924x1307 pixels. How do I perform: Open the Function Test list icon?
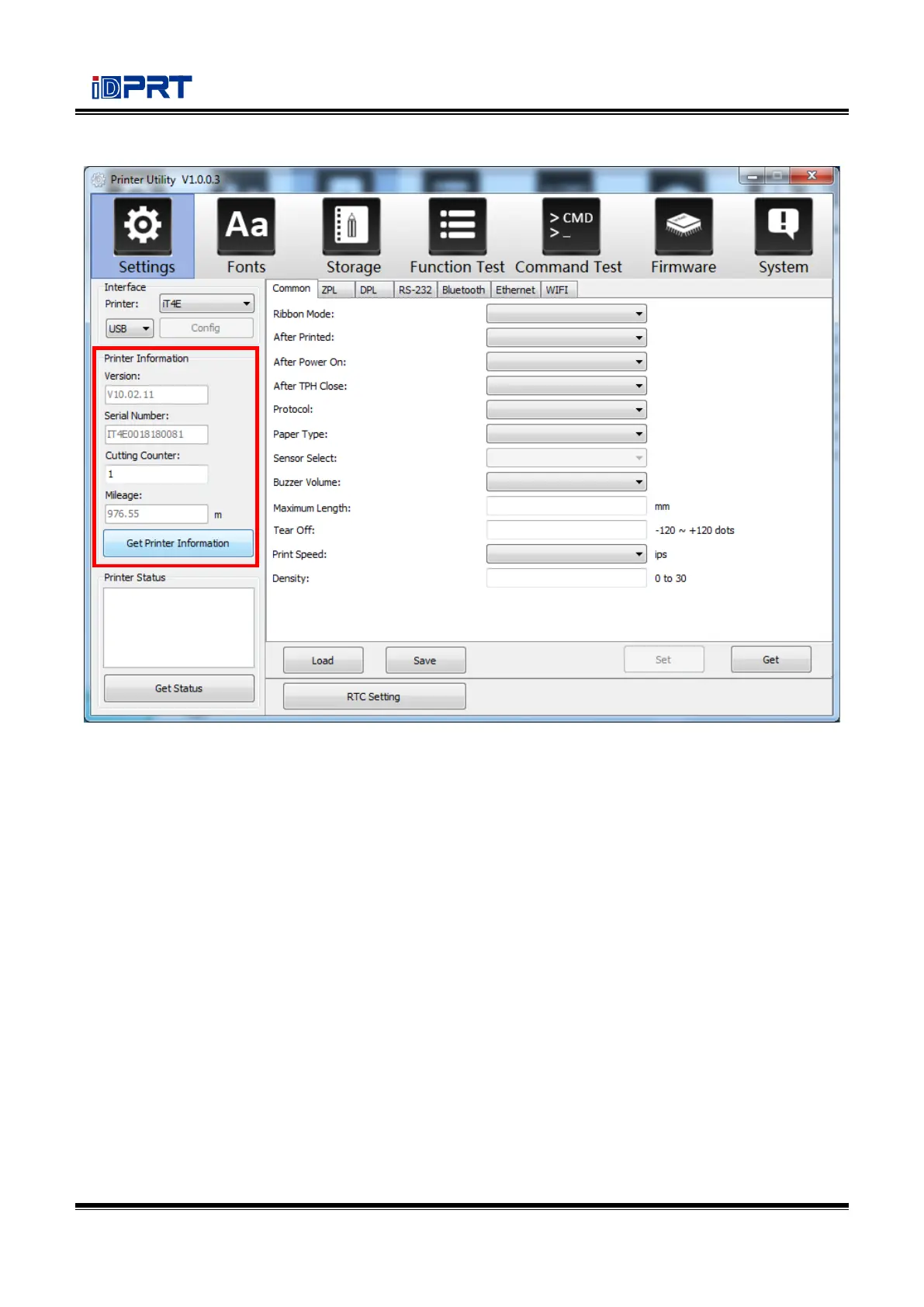click(458, 226)
